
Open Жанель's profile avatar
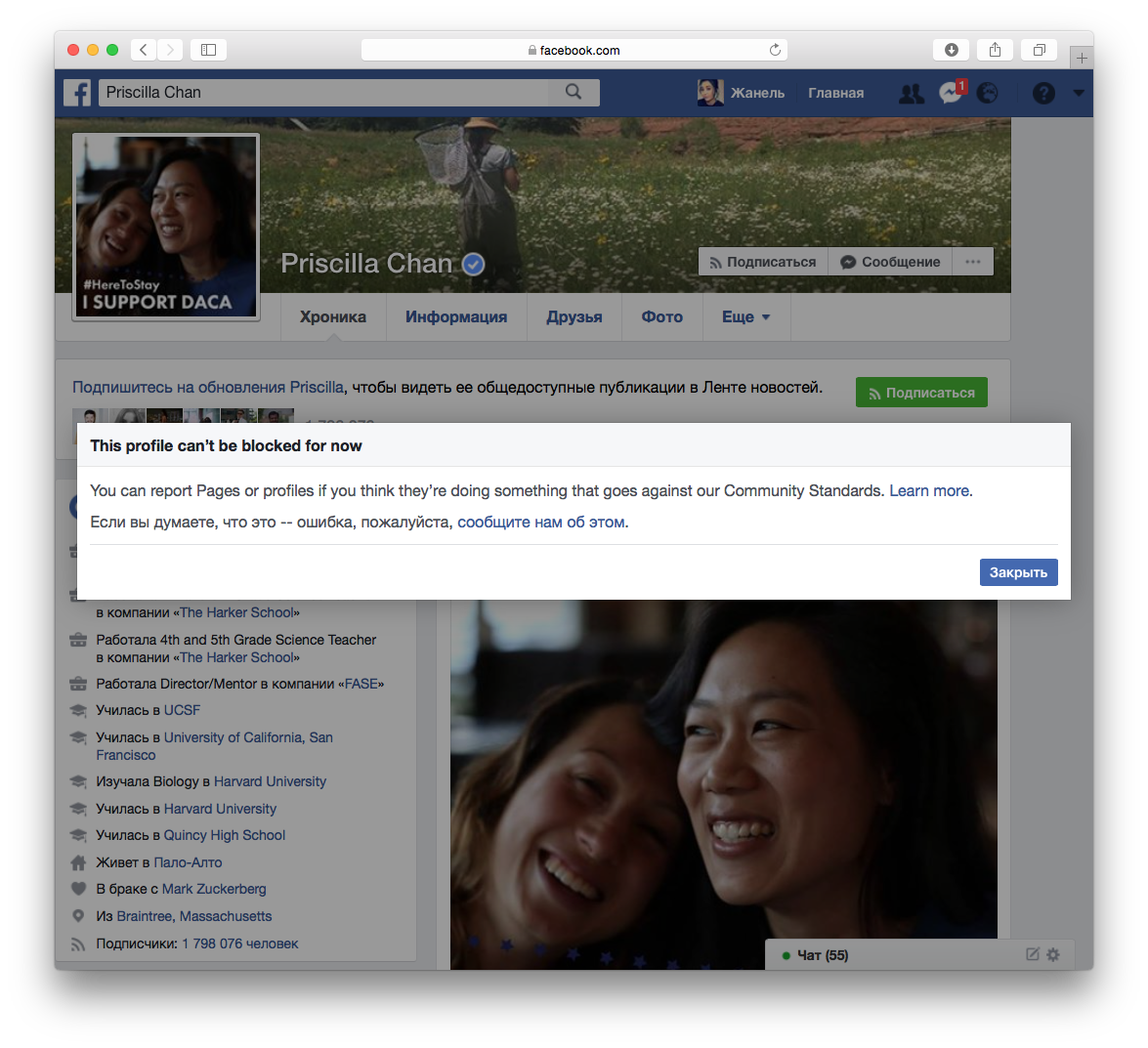click(x=710, y=93)
